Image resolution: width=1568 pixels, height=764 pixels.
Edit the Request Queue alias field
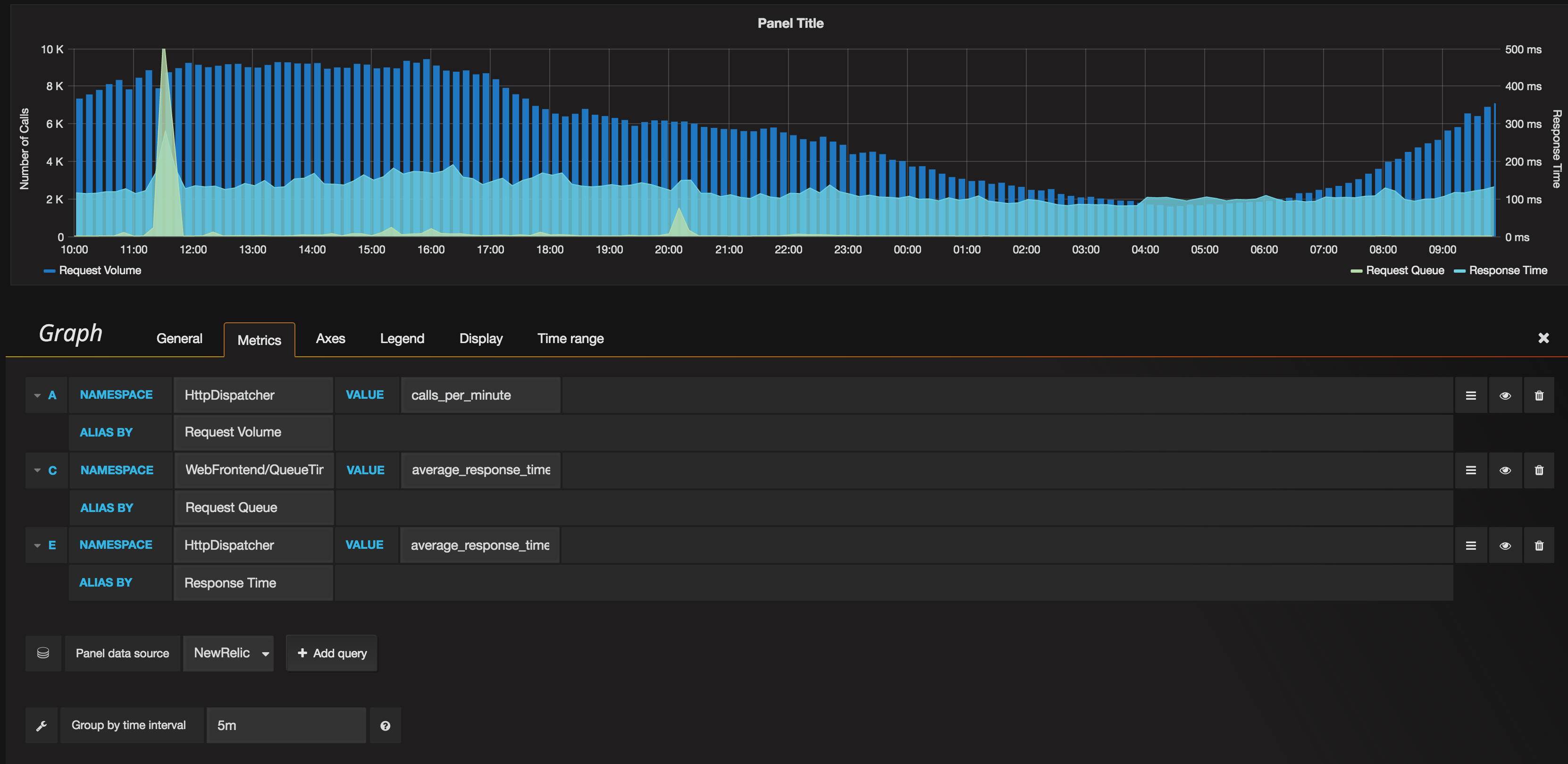254,508
